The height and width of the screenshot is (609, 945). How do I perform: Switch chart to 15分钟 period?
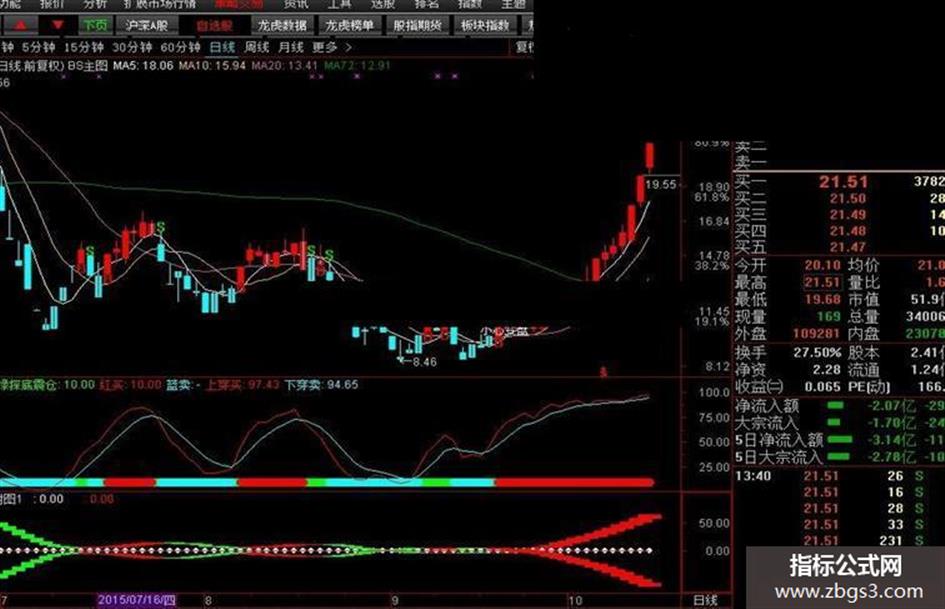pyautogui.click(x=84, y=47)
